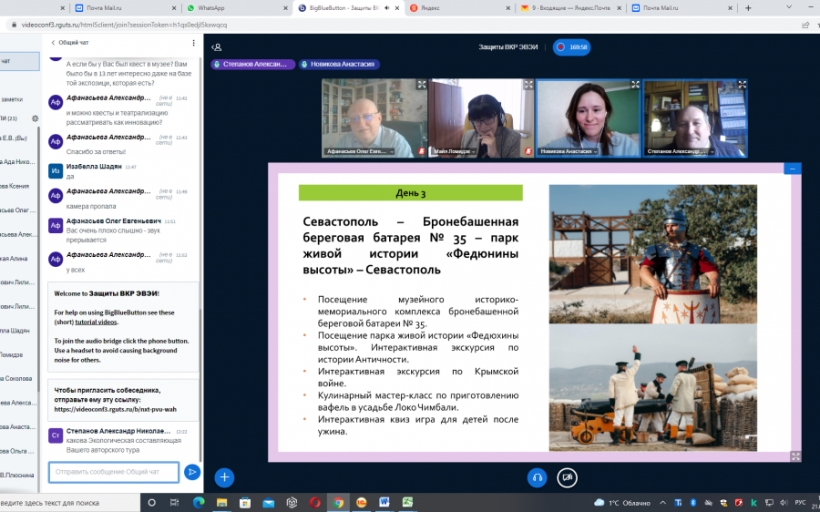
Task: Click the Opera icon in taskbar
Action: pos(315,503)
